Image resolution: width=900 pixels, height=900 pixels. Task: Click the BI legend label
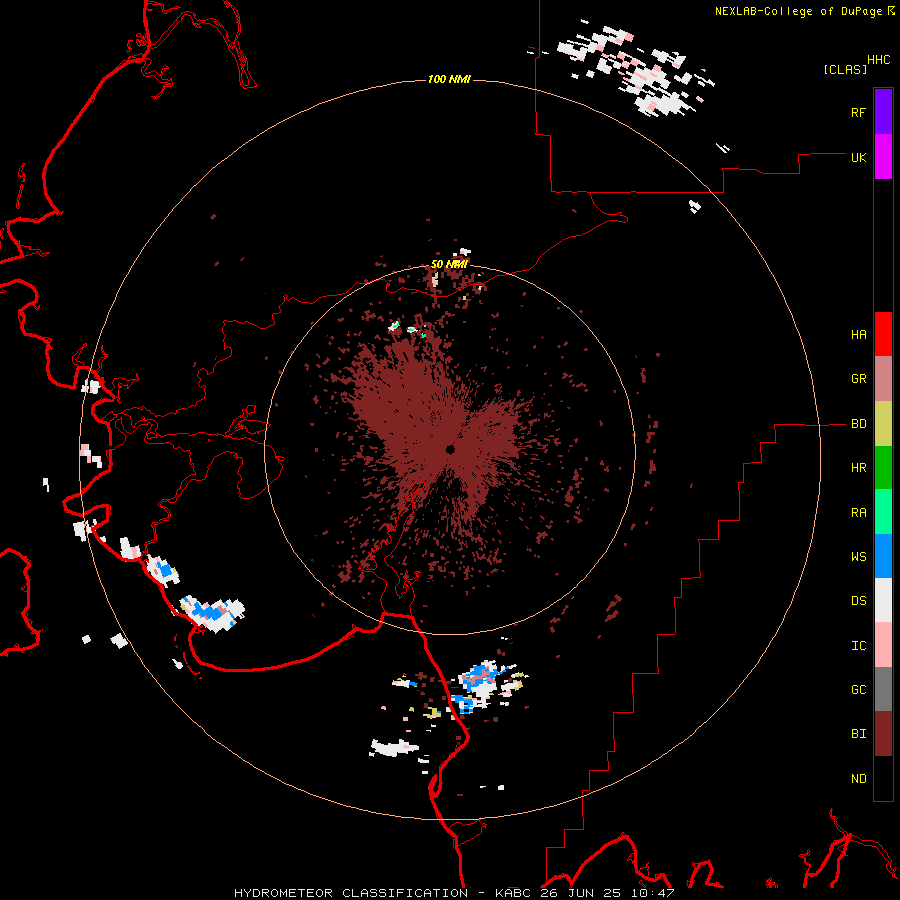(x=858, y=734)
